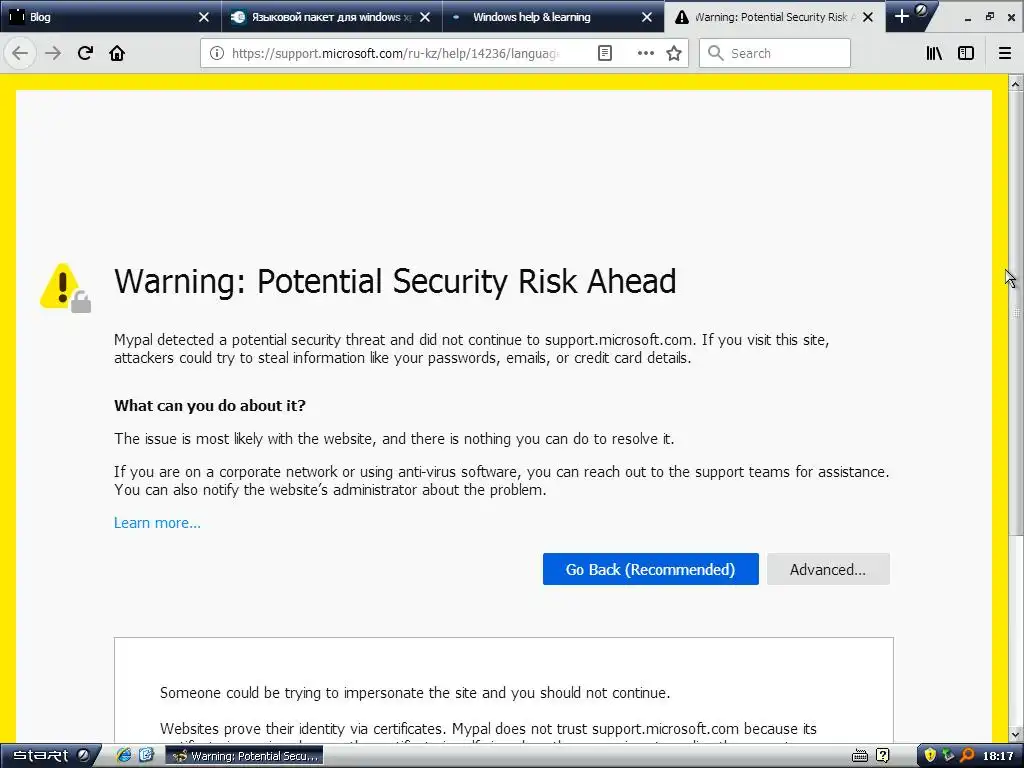1024x768 pixels.
Task: Select the Warning: Potential Security Risk tab
Action: 775,17
